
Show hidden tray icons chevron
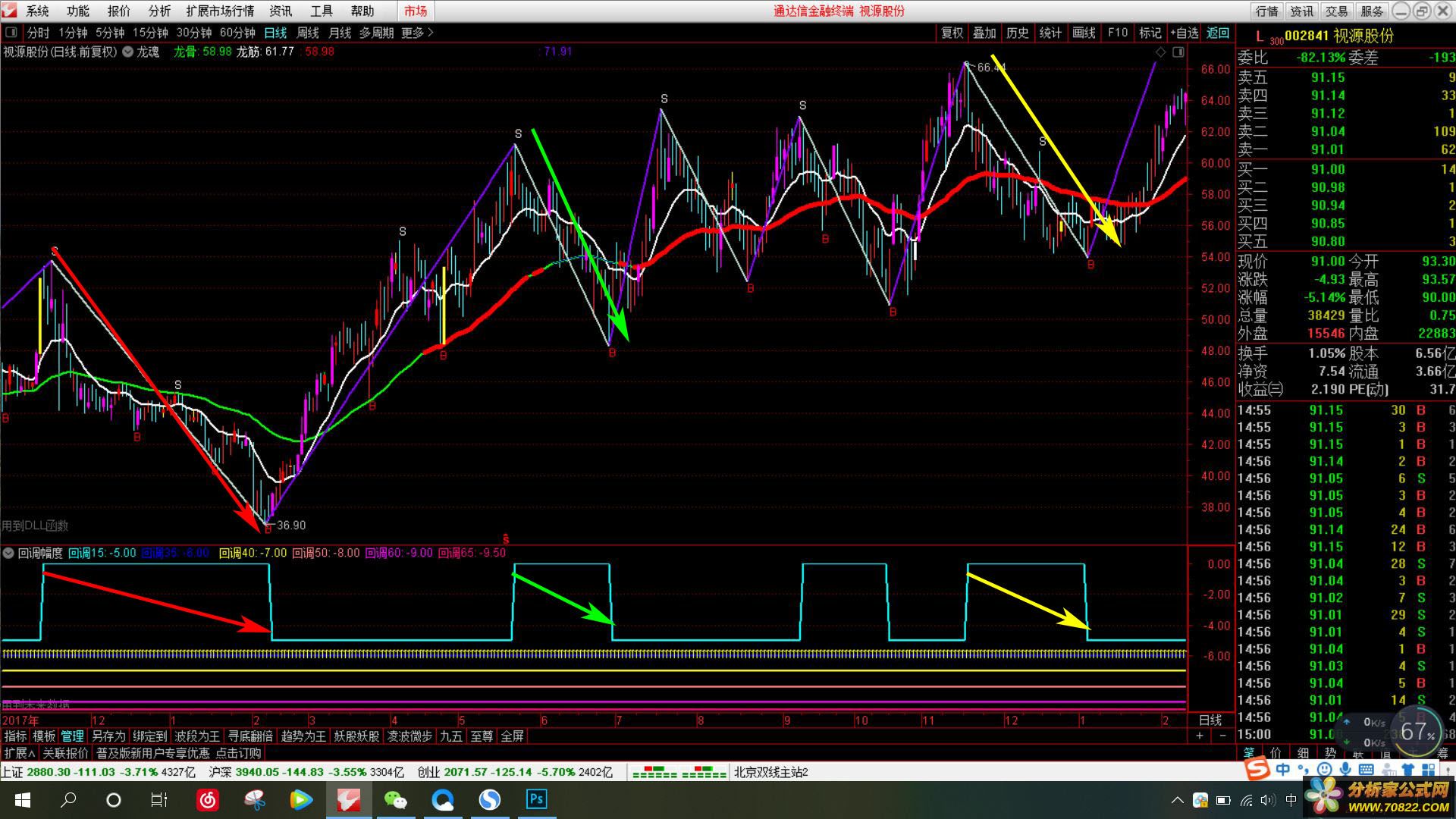click(x=1177, y=800)
